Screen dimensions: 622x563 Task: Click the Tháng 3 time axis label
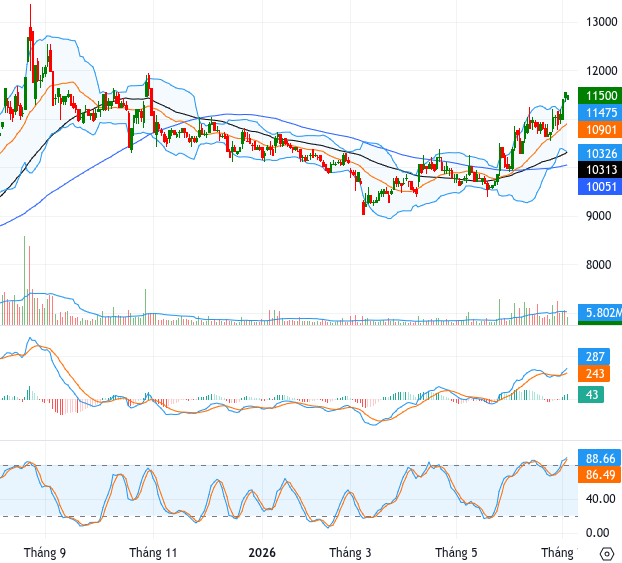pos(350,553)
